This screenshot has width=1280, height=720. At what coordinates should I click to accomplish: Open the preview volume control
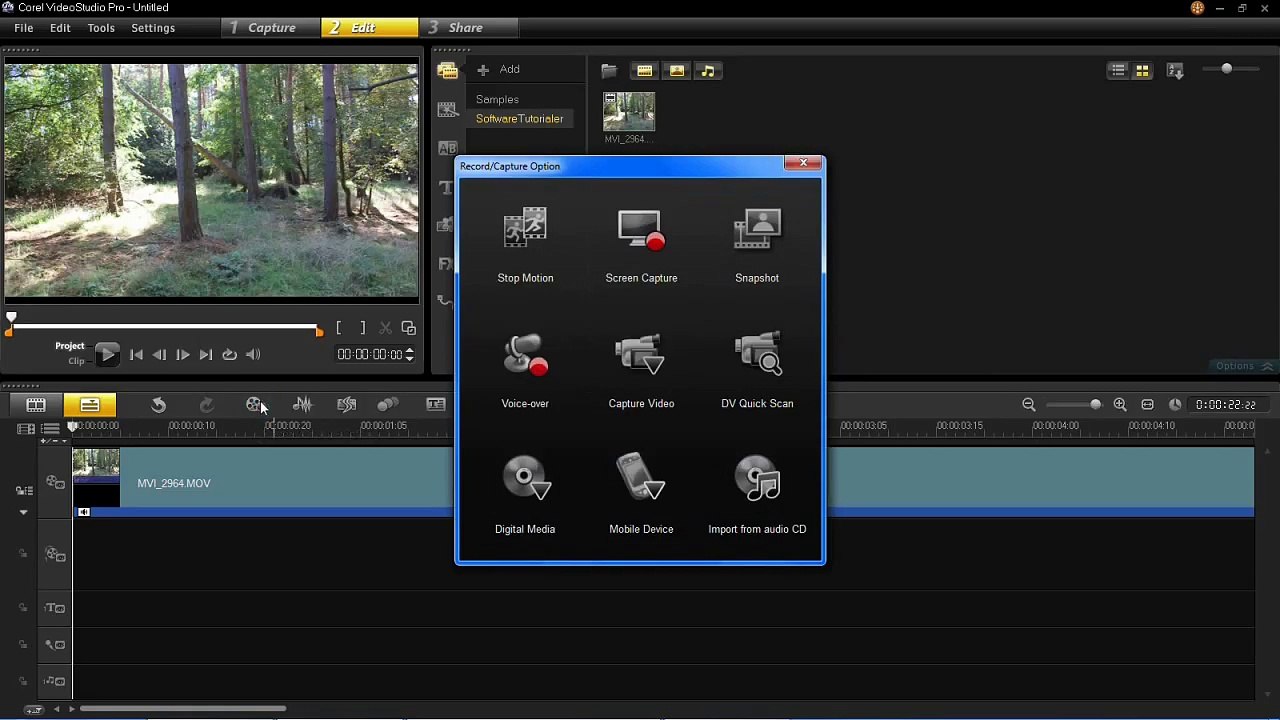pos(253,354)
